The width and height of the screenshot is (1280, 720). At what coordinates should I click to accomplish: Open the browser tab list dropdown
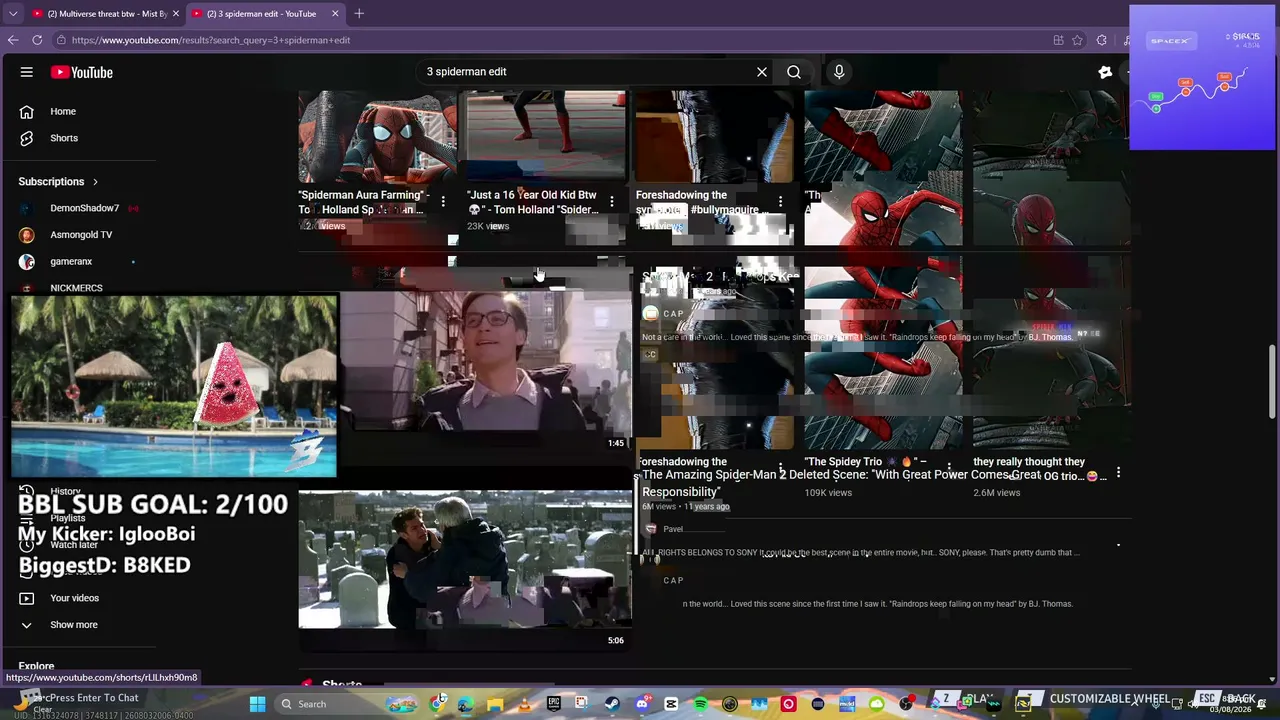(13, 14)
